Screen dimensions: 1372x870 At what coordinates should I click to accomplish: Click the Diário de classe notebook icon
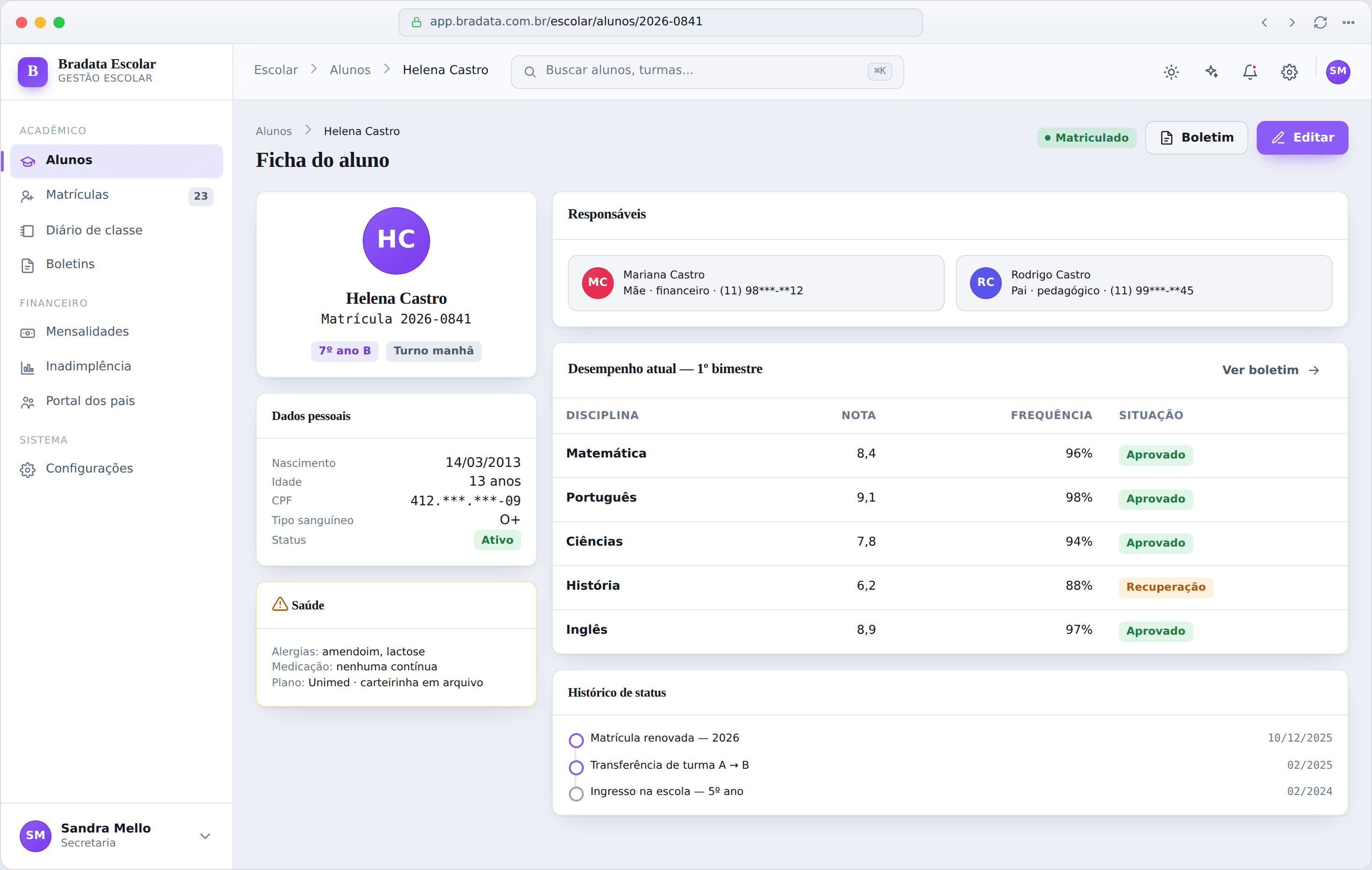(x=27, y=231)
